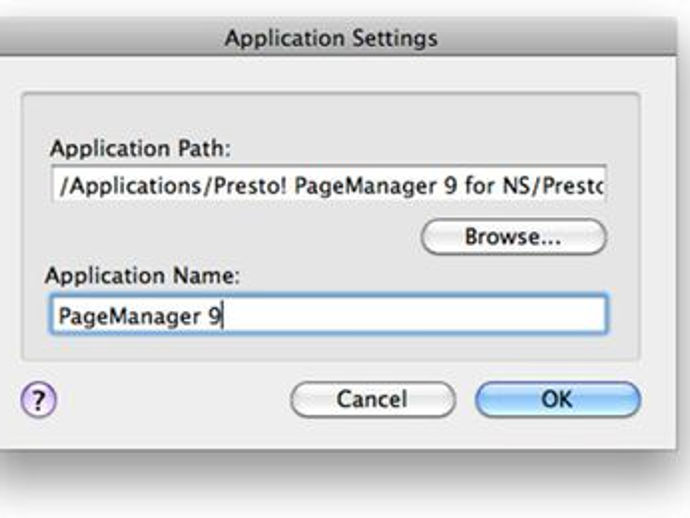Click Browse... to locate an application

click(x=514, y=237)
